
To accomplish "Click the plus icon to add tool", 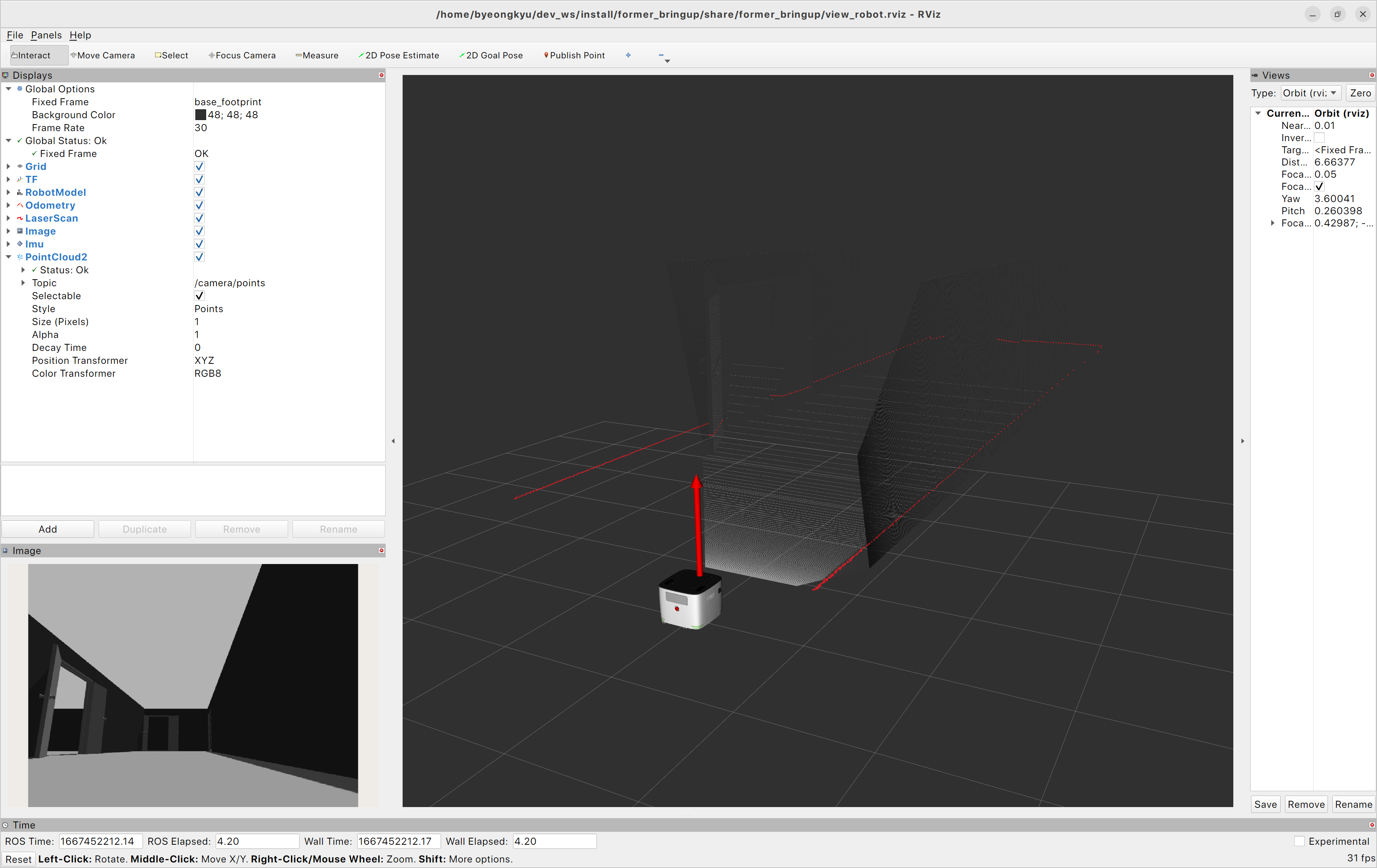I will [628, 55].
